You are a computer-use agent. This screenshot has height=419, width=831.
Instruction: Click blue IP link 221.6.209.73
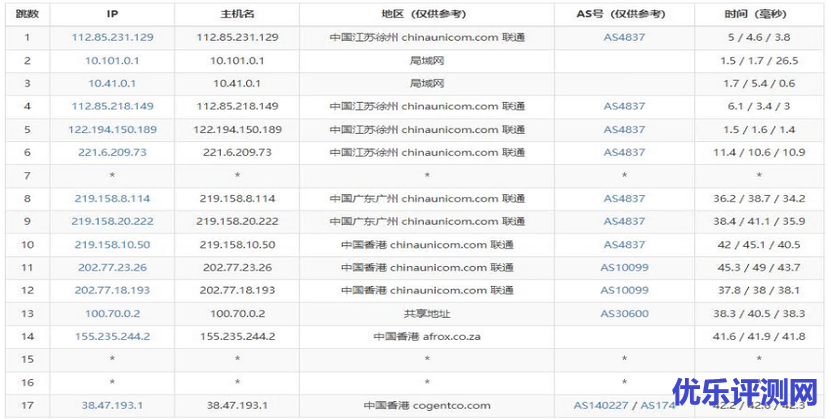pos(112,152)
